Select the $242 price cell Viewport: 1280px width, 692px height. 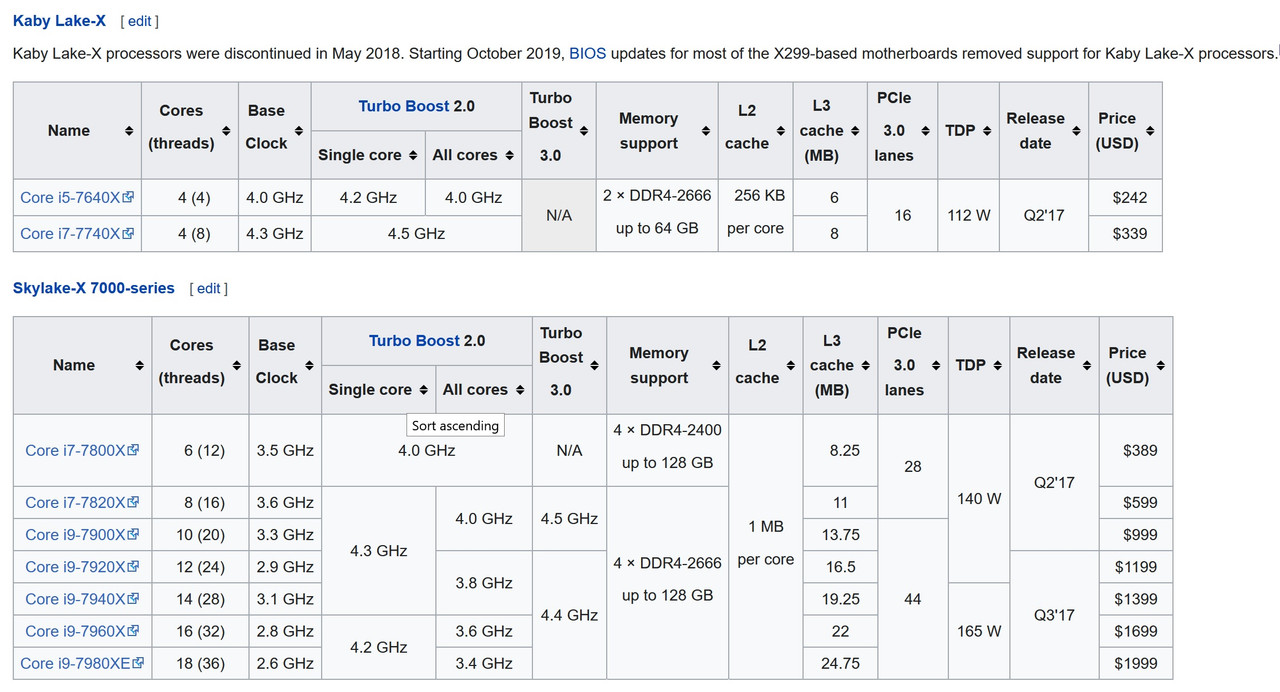point(1126,198)
